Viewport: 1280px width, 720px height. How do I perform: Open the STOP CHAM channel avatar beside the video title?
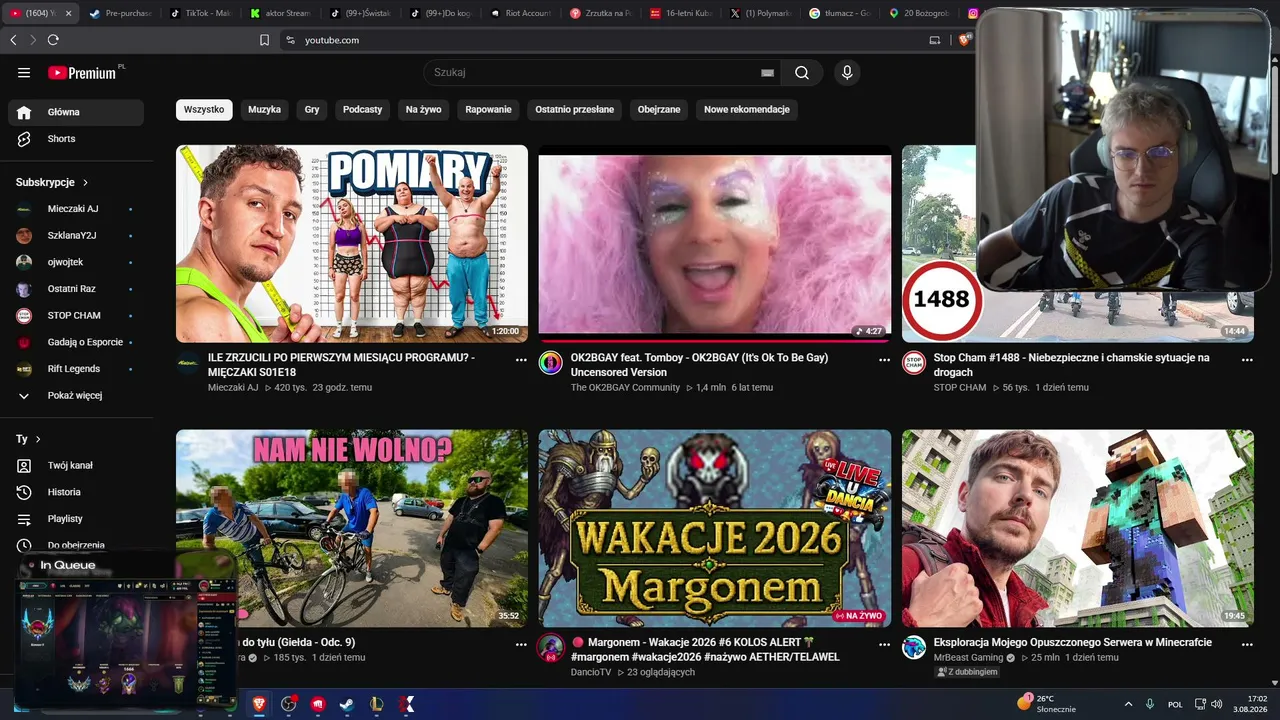914,363
